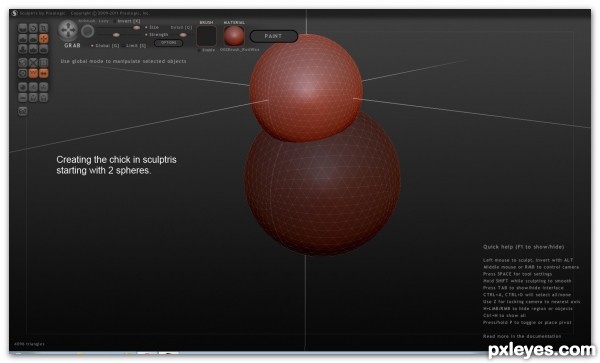Screen dimensions: 600x363
Task: Click the Subdivide All icon
Action: pyautogui.click(x=44, y=63)
